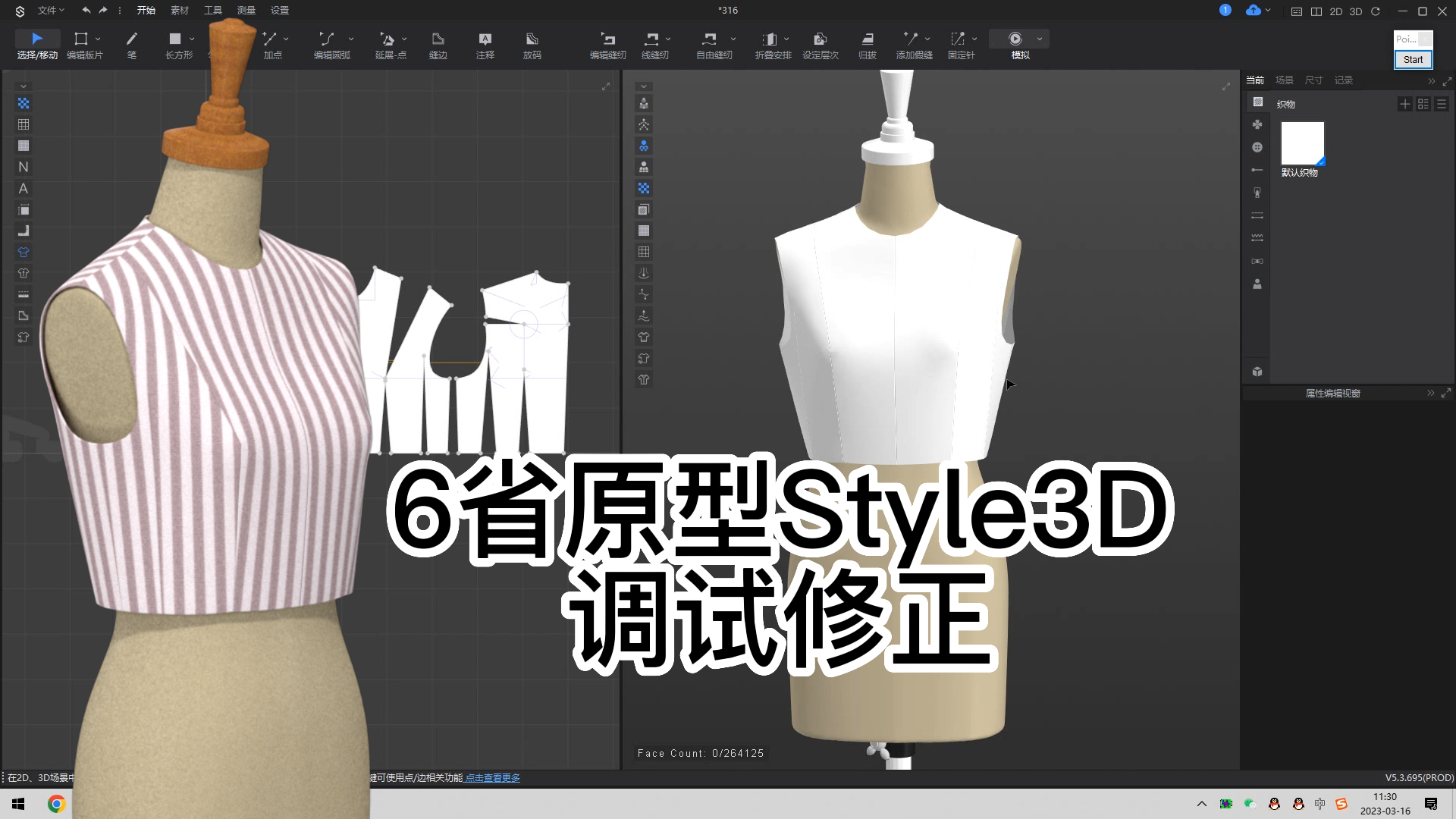The height and width of the screenshot is (819, 1456).
Task: Activate the 编辑缝纫 tool
Action: 608,45
